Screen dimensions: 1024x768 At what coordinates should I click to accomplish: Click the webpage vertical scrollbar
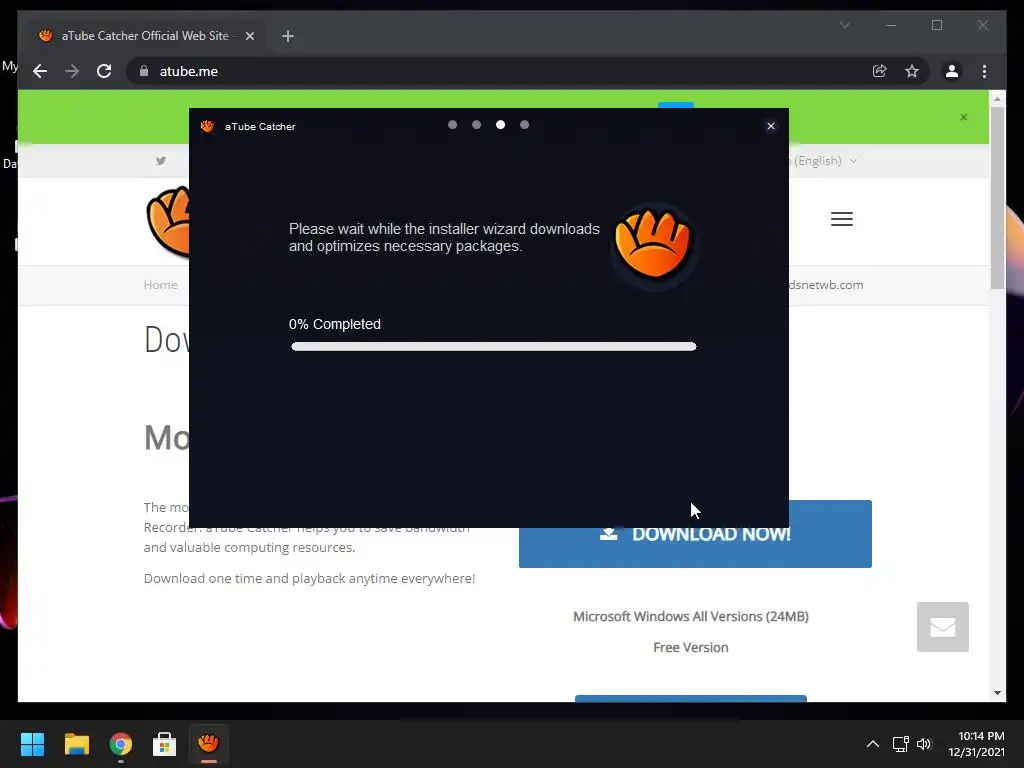pos(997,197)
